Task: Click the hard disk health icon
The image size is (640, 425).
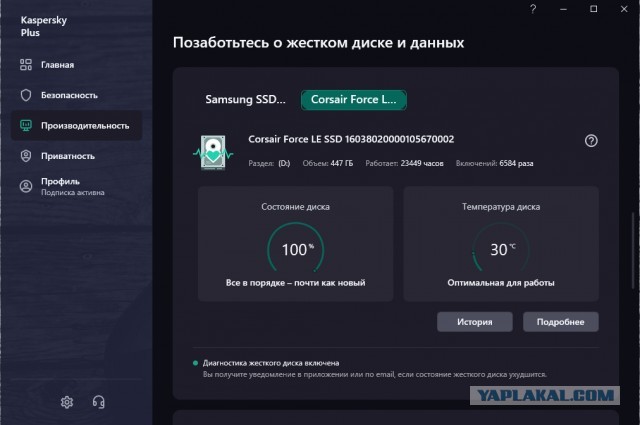Action: click(x=213, y=152)
